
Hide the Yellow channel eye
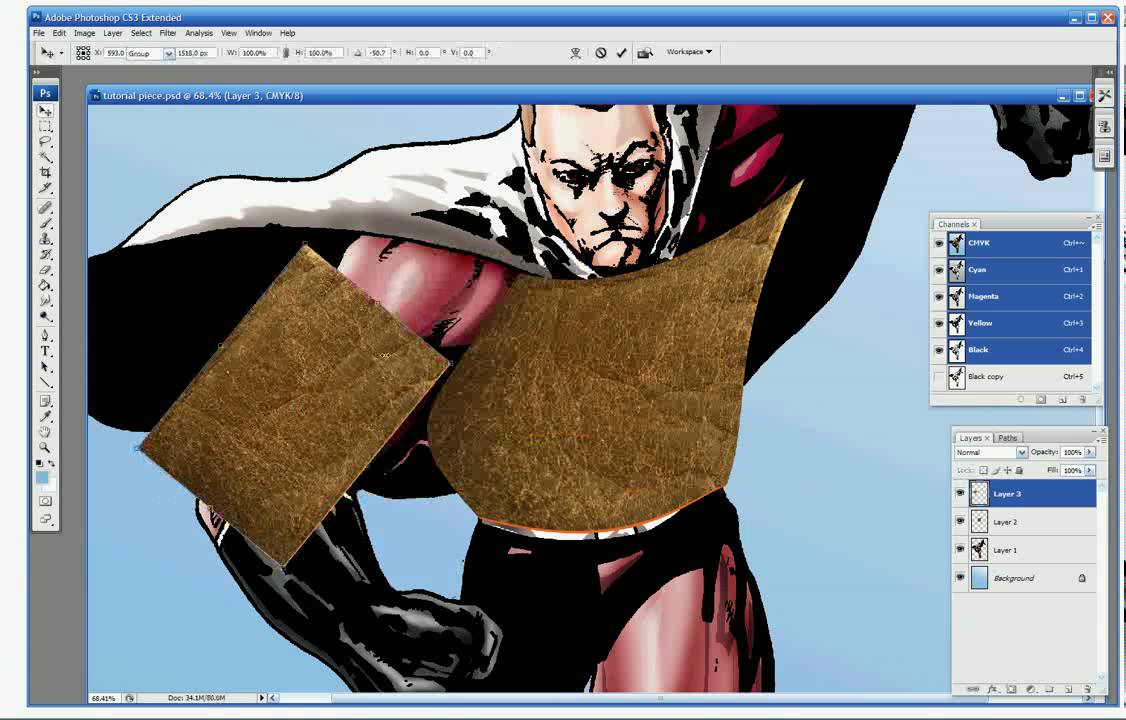tap(939, 324)
